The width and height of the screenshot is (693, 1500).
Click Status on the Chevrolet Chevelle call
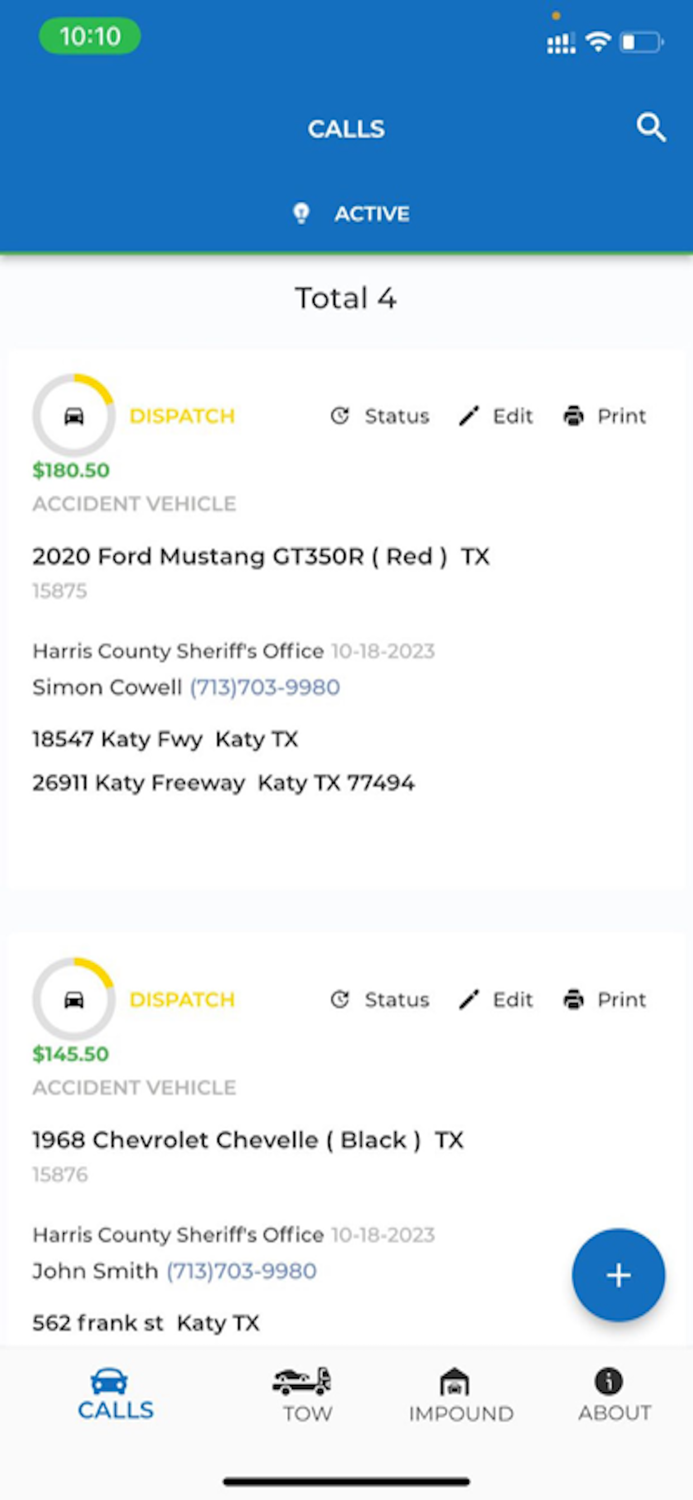[380, 1000]
